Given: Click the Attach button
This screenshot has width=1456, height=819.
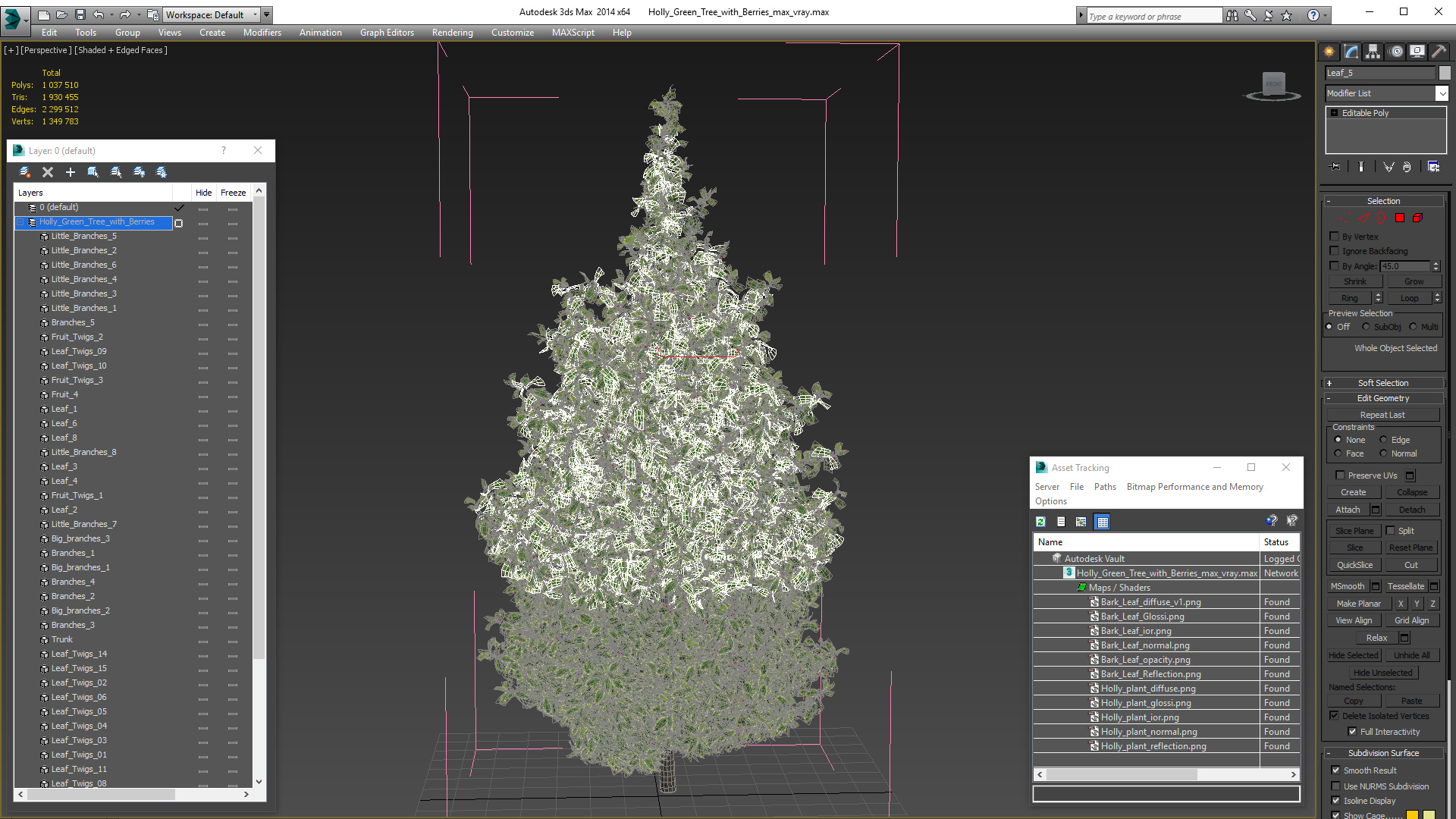Looking at the screenshot, I should click(x=1348, y=510).
